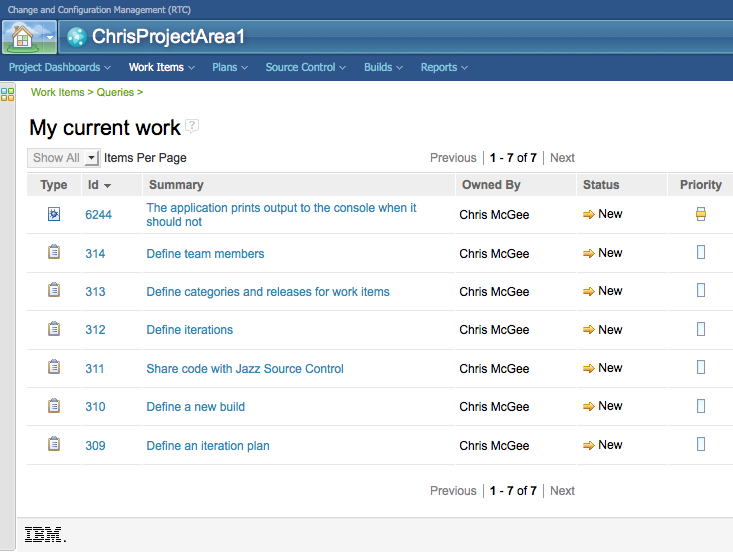
Task: Click the priority icon for item 309
Action: (701, 444)
